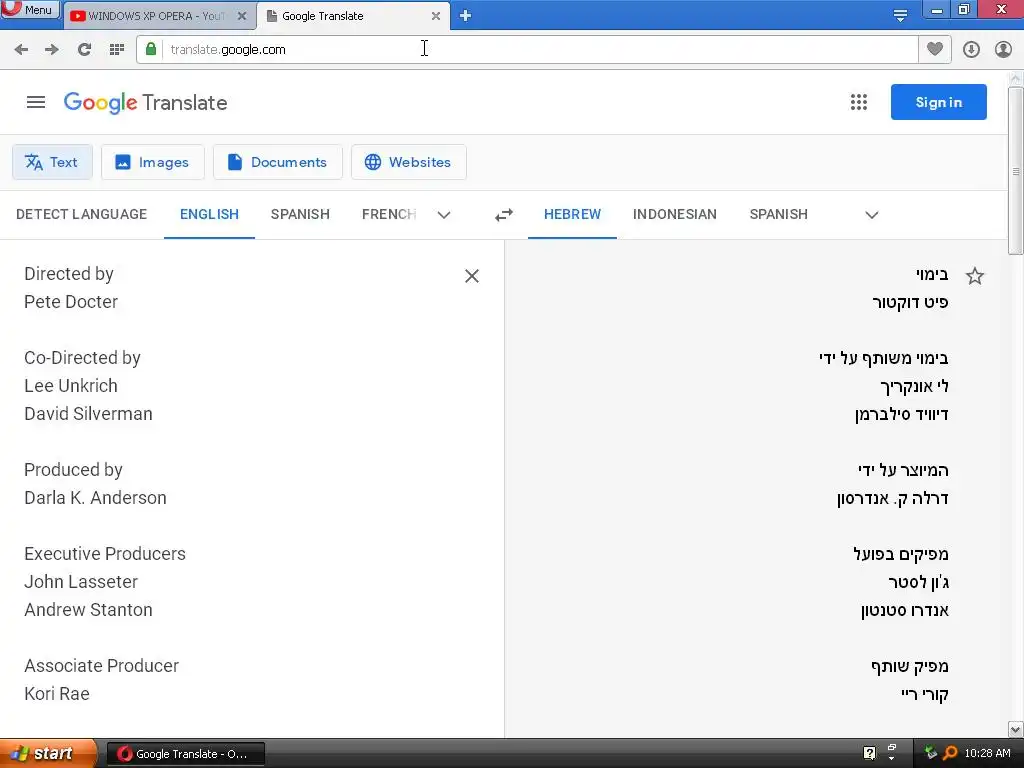
Task: Close the Google Translate browser tab
Action: (436, 16)
